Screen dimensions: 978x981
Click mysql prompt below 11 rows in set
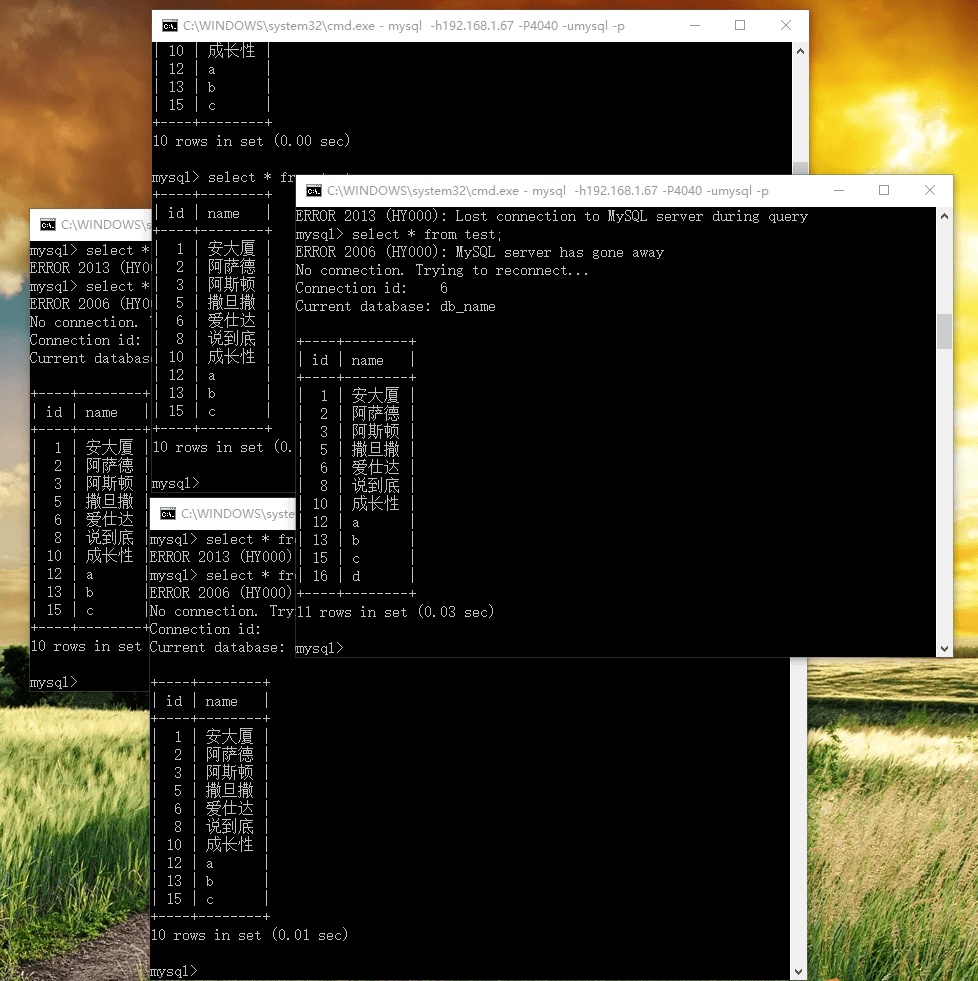point(319,648)
